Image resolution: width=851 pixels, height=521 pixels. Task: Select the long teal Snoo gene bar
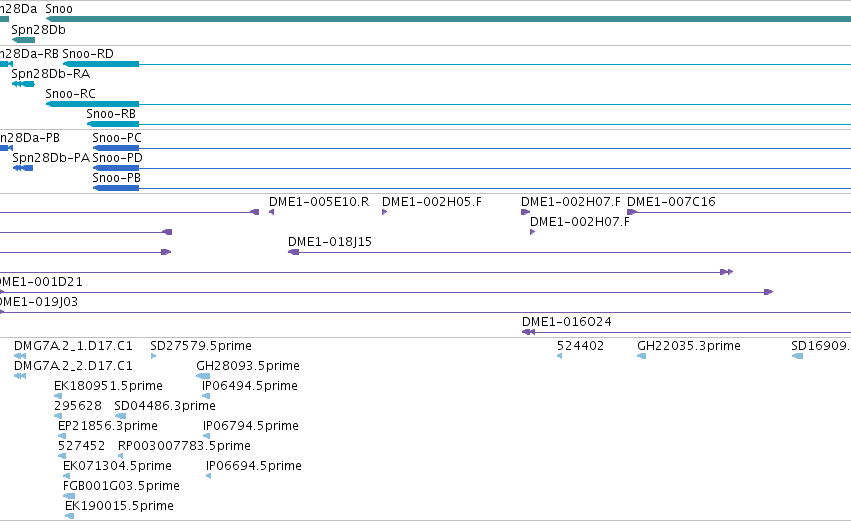448,19
